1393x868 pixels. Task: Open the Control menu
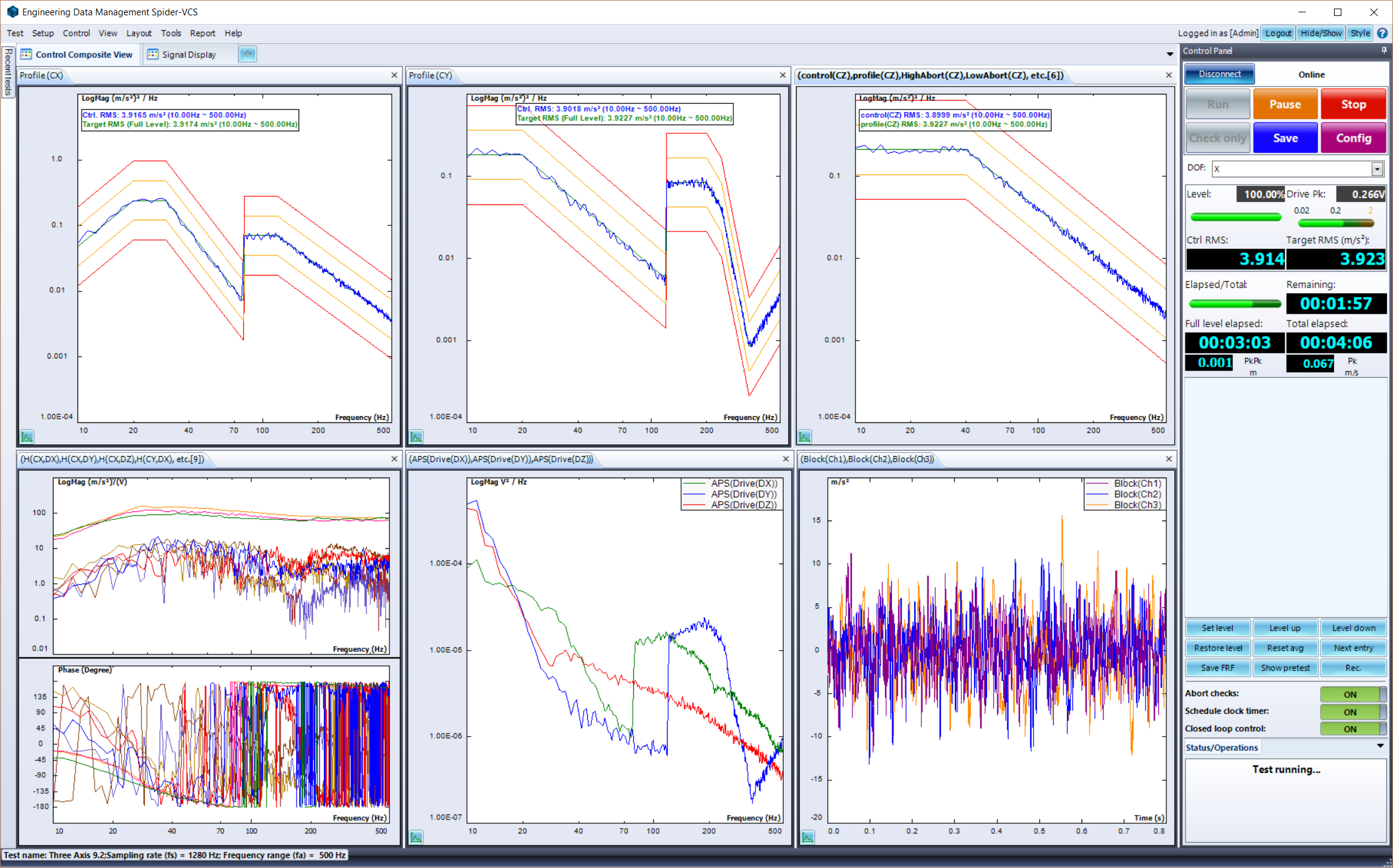point(76,33)
